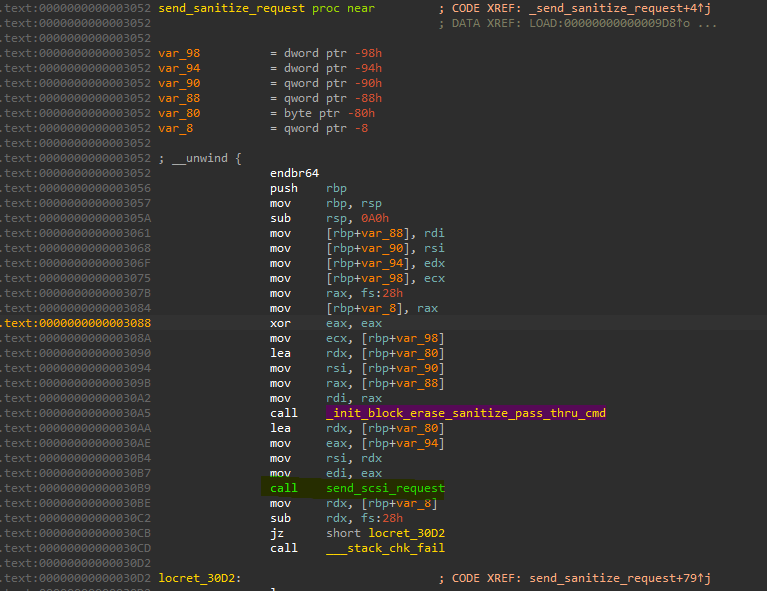
Task: Select the var_90 variable definition
Action: click(179, 83)
